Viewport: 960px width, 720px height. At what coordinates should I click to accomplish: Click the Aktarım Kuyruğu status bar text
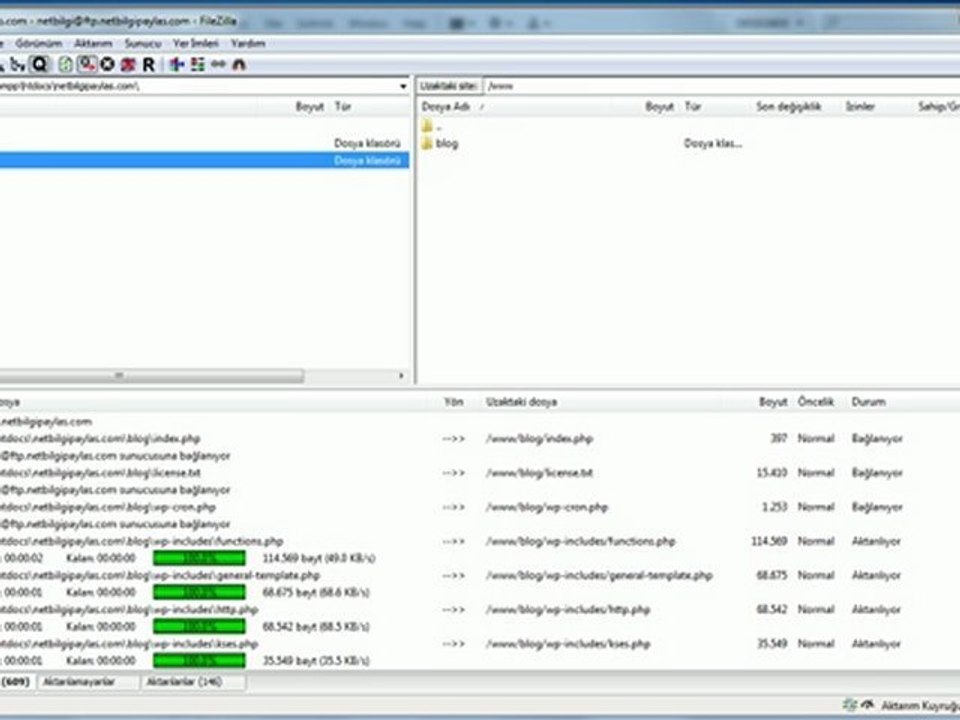(920, 706)
